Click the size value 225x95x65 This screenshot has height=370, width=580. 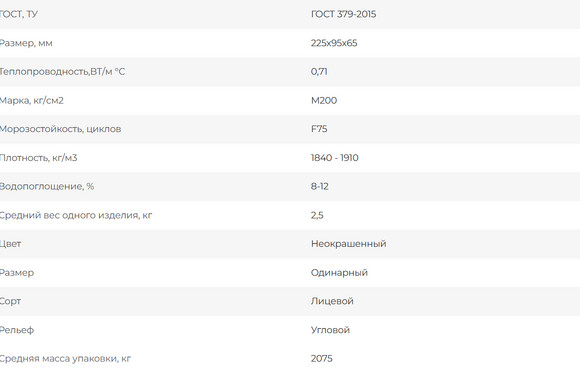pos(334,43)
